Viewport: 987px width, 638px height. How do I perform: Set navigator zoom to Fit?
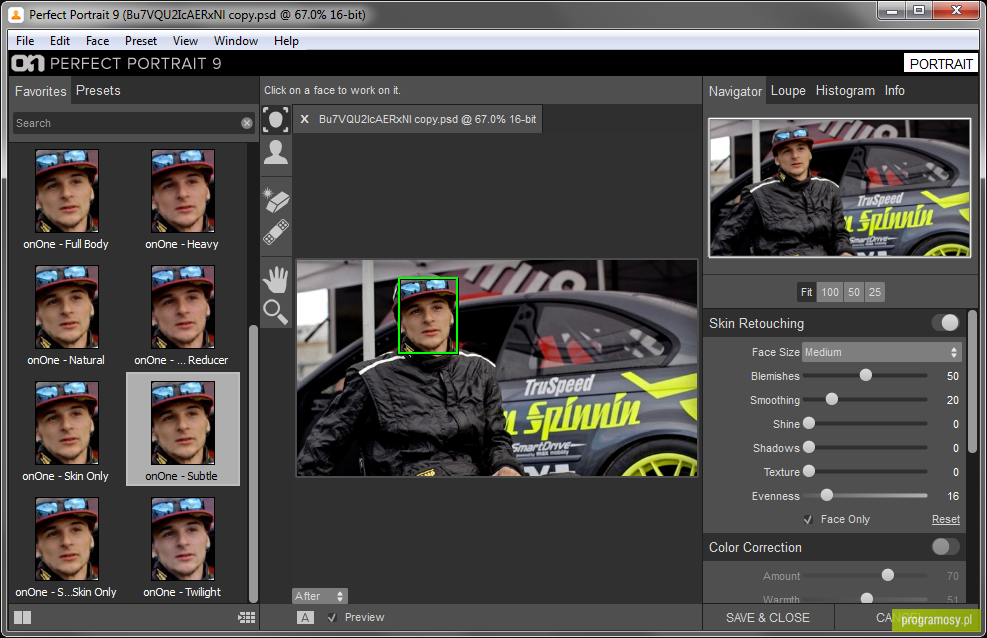click(x=806, y=292)
